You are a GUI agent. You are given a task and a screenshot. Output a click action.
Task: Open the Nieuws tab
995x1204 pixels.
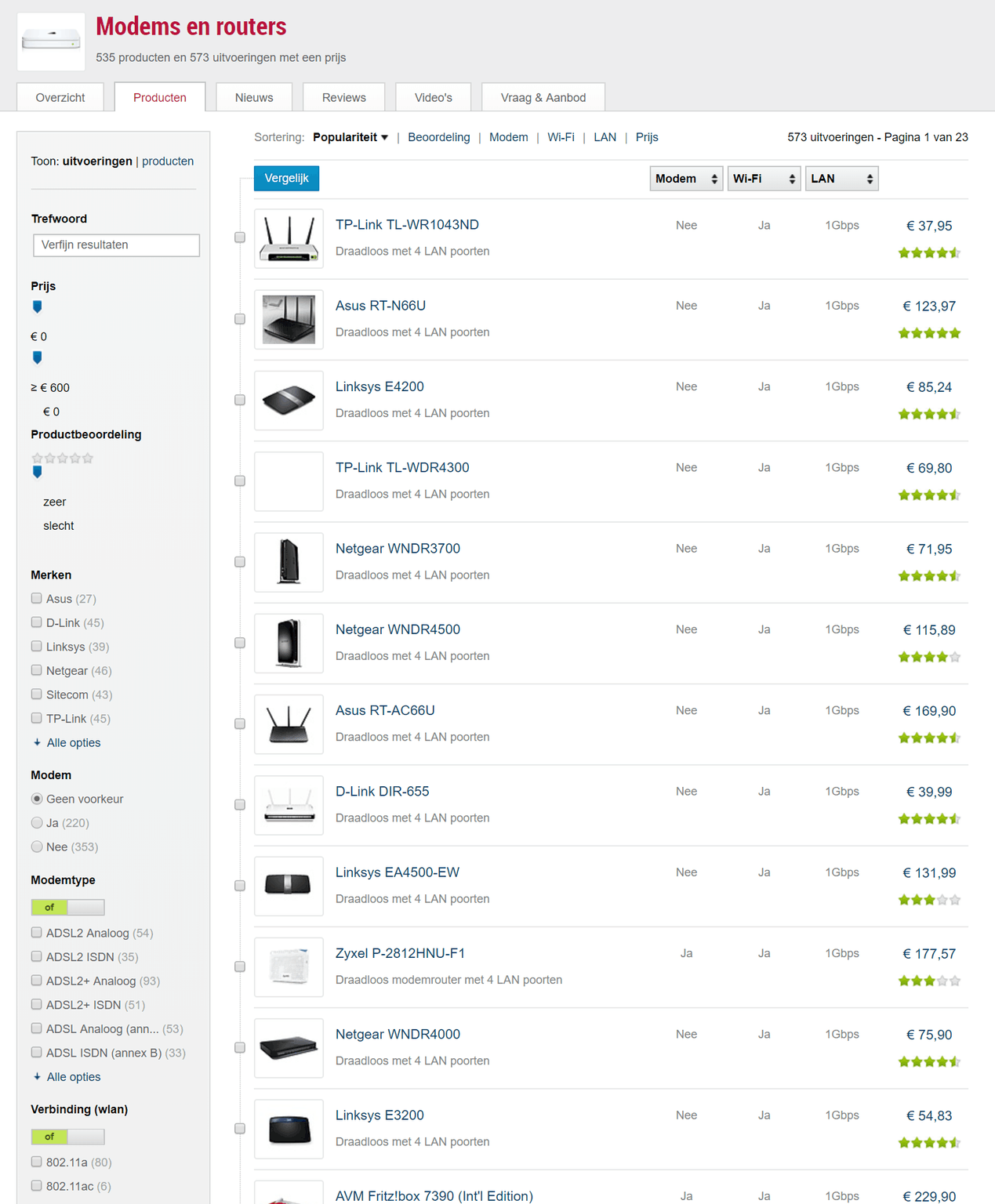click(254, 97)
